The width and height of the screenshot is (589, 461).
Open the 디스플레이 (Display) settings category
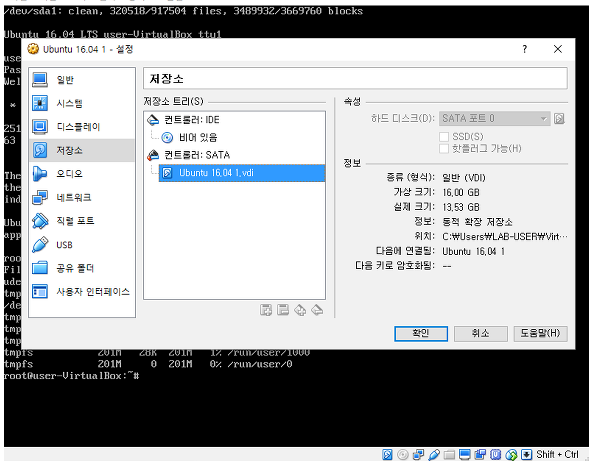[82, 127]
